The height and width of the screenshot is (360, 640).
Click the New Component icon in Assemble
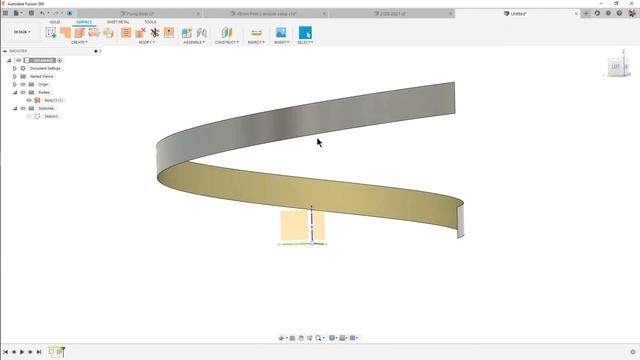coord(187,33)
